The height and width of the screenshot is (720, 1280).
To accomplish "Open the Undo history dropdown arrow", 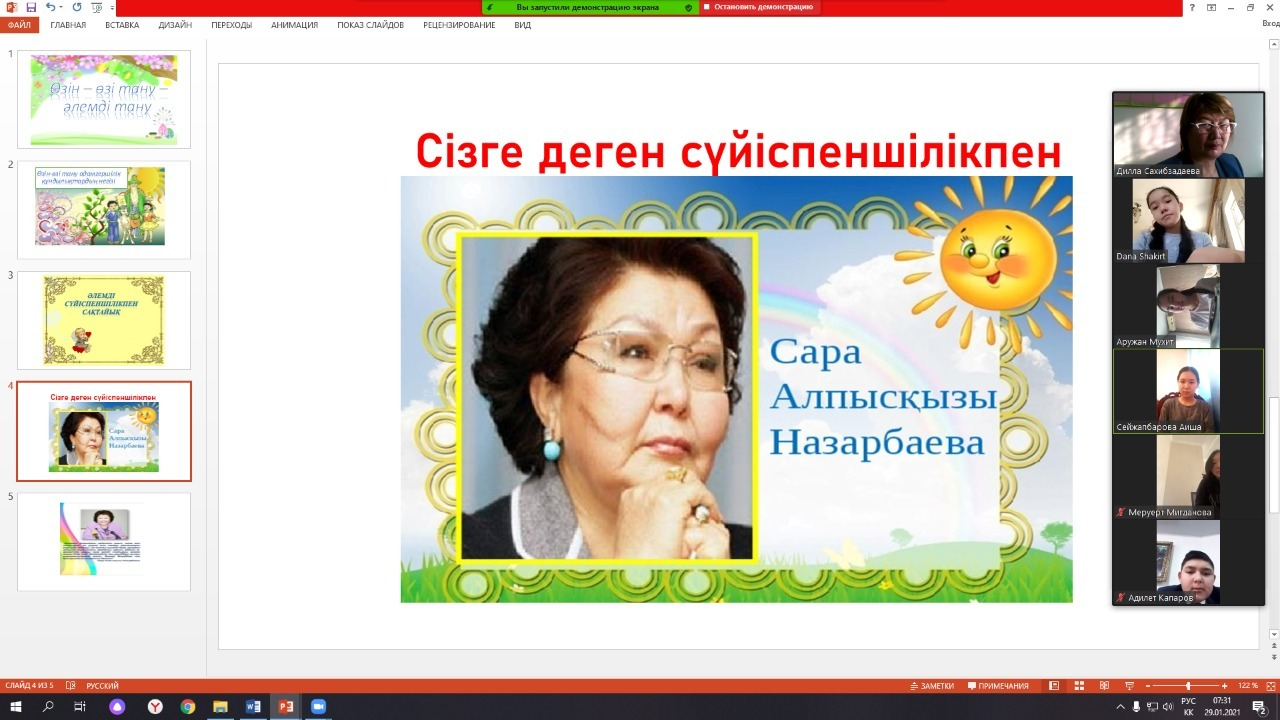I will click(x=62, y=7).
